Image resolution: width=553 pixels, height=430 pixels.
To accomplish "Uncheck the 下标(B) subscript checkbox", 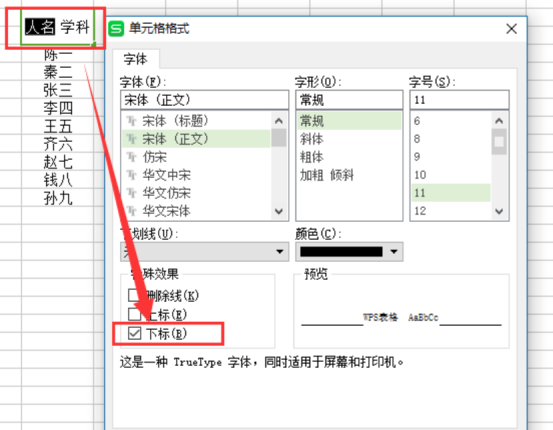I will [x=134, y=333].
